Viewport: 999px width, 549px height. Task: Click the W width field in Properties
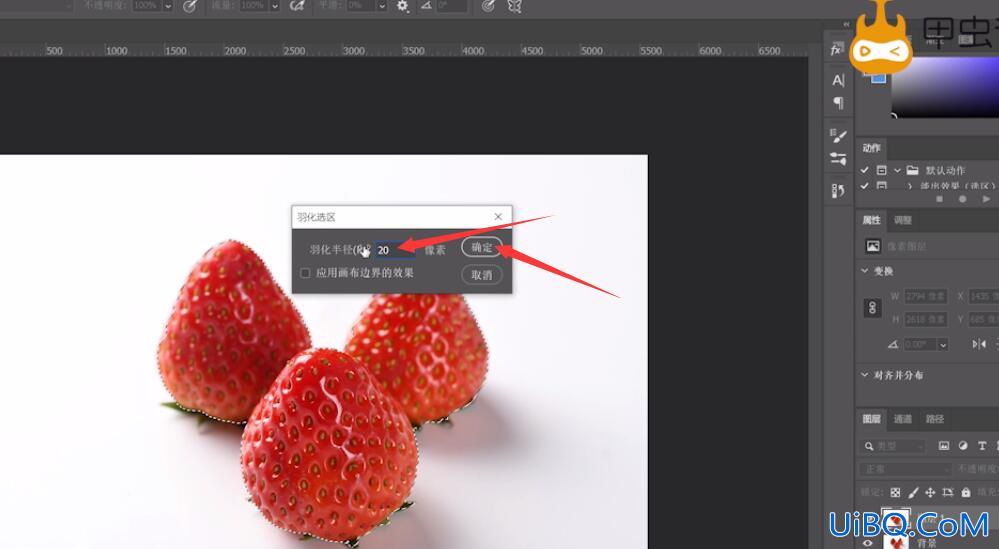pyautogui.click(x=926, y=296)
